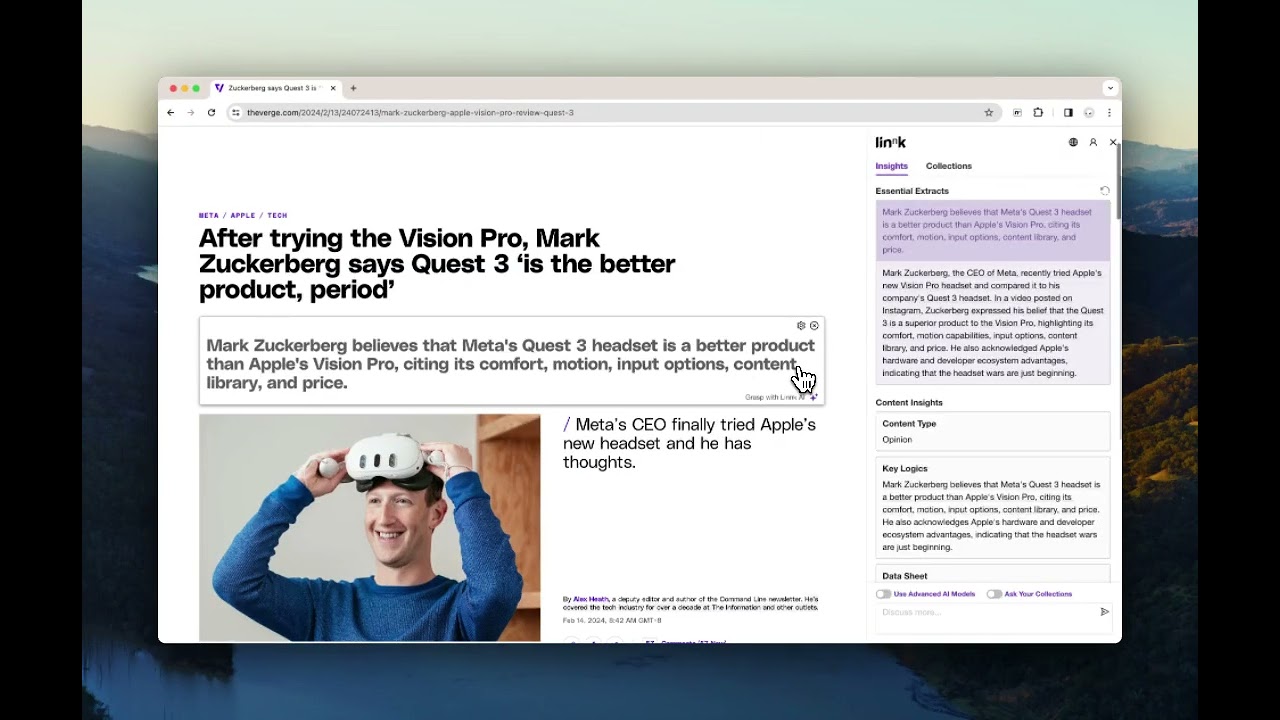Image resolution: width=1280 pixels, height=720 pixels.
Task: Open the Alex Heath author link
Action: [590, 599]
